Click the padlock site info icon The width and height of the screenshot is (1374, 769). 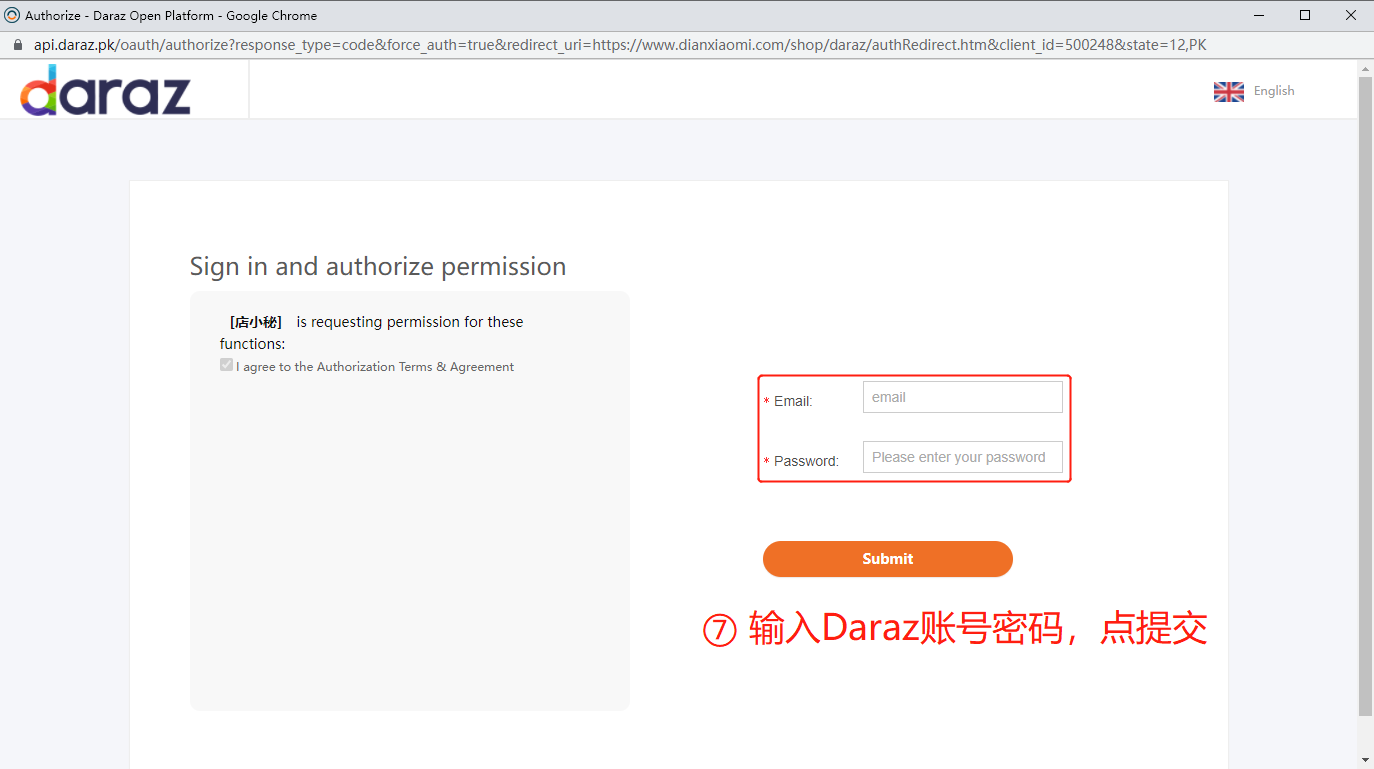(x=17, y=45)
